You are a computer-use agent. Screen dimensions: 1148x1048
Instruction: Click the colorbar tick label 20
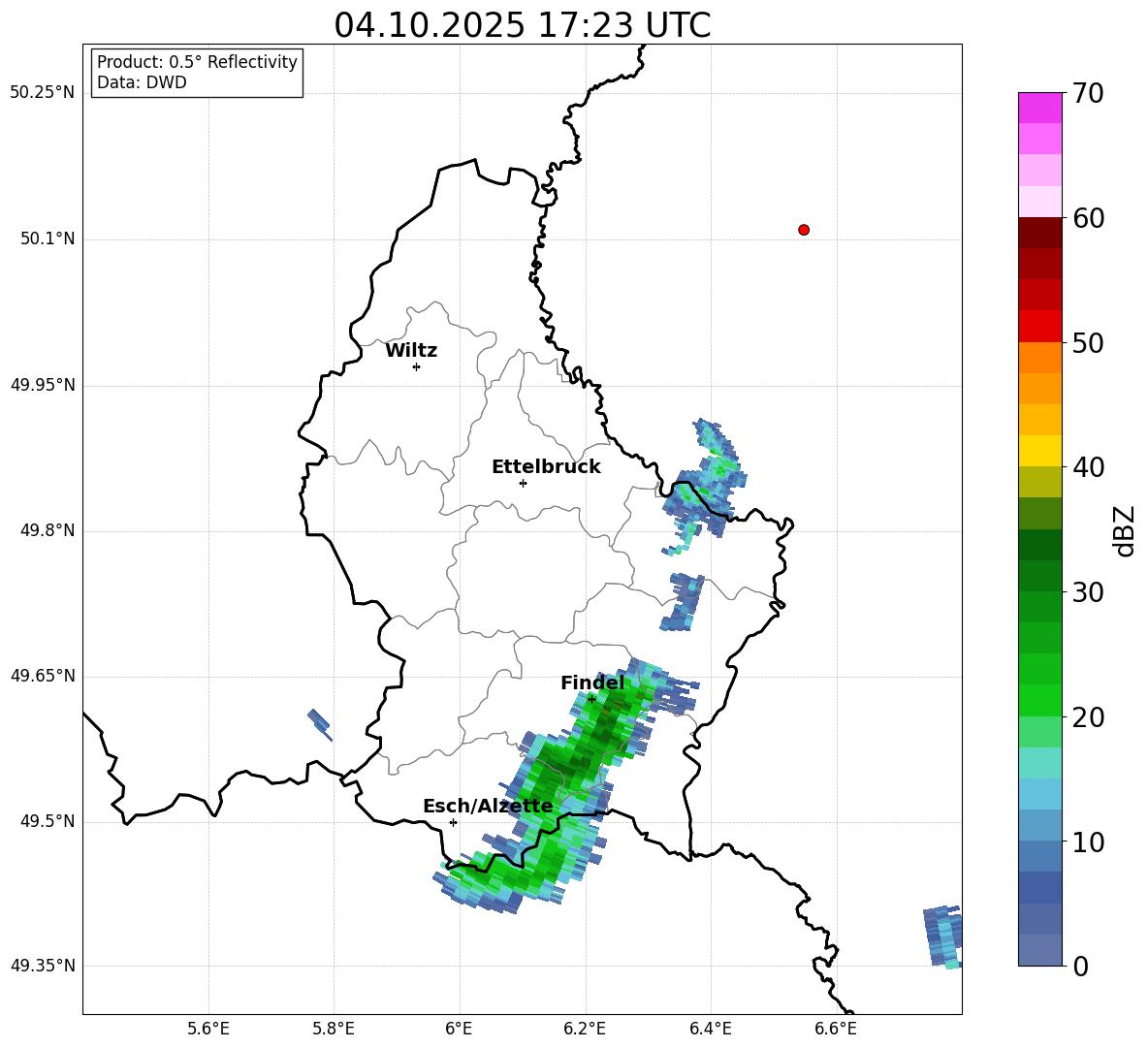point(1088,717)
